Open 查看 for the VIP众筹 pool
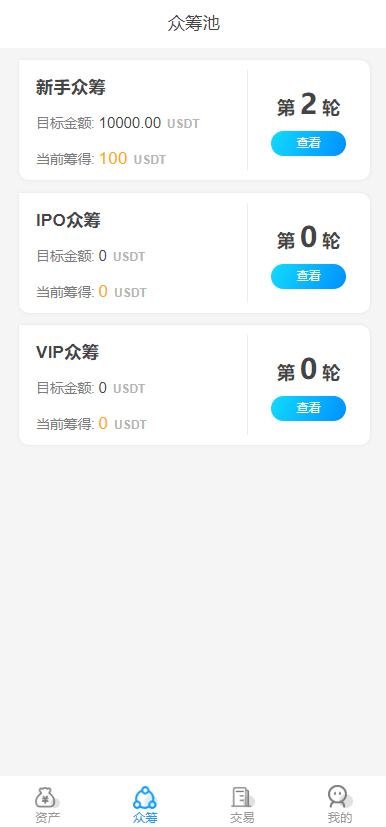Image resolution: width=386 pixels, height=827 pixels. [308, 408]
